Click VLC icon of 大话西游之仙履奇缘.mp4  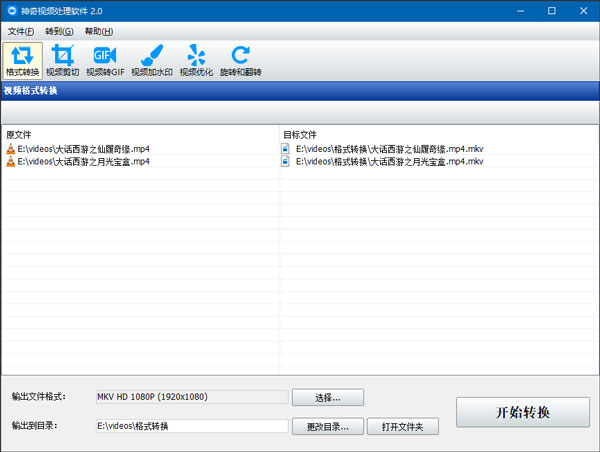coord(11,149)
